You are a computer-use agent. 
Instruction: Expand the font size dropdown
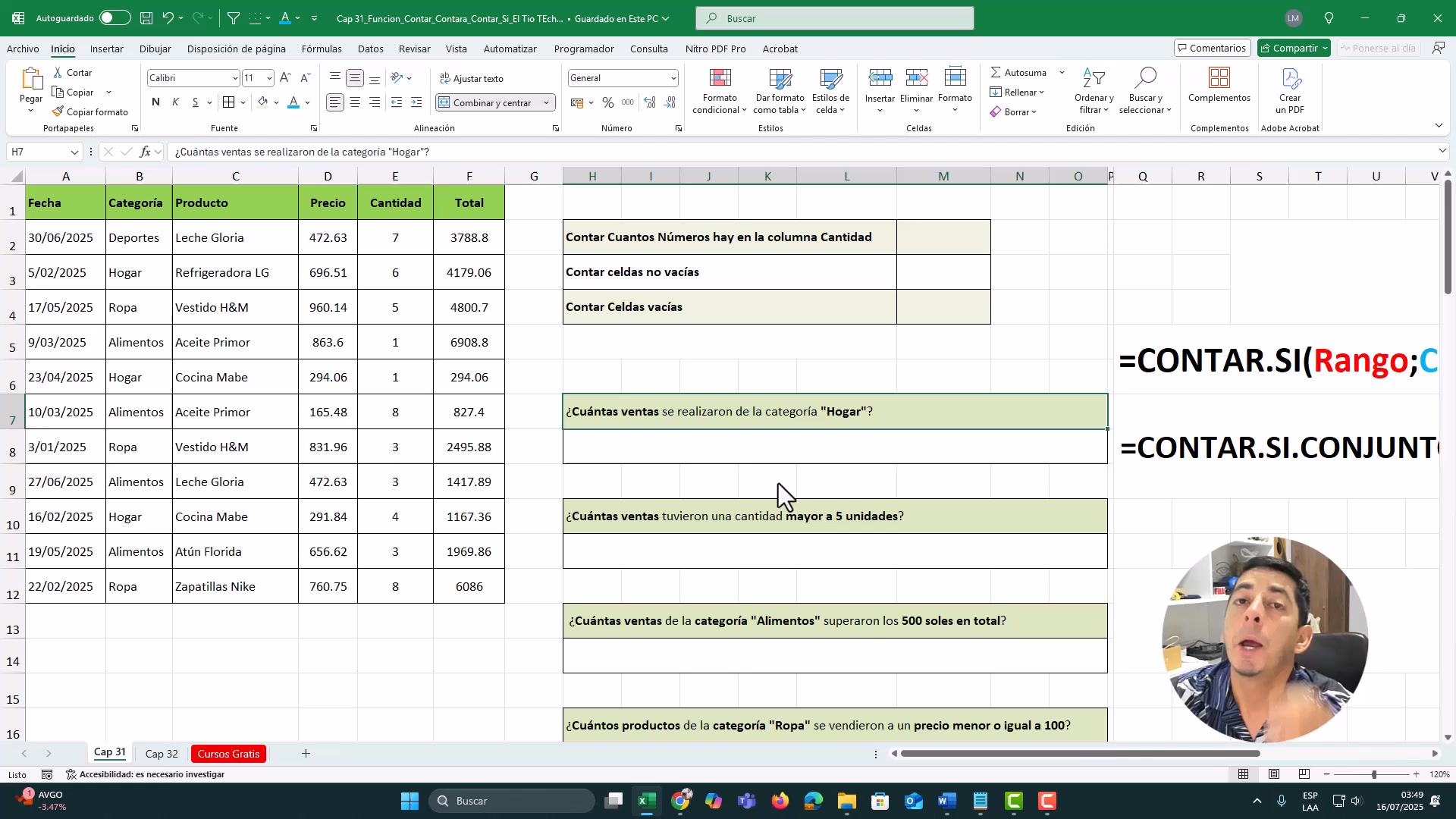pyautogui.click(x=269, y=78)
